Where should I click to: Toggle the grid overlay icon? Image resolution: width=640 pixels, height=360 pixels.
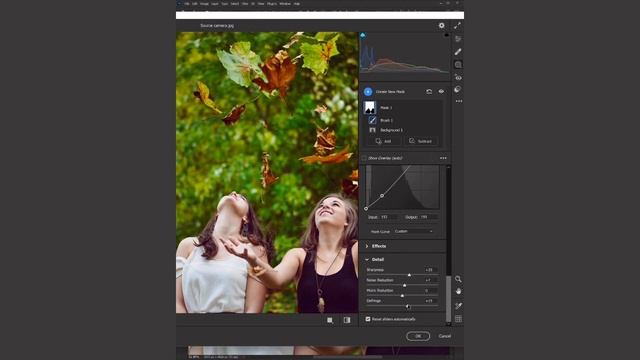(x=458, y=319)
